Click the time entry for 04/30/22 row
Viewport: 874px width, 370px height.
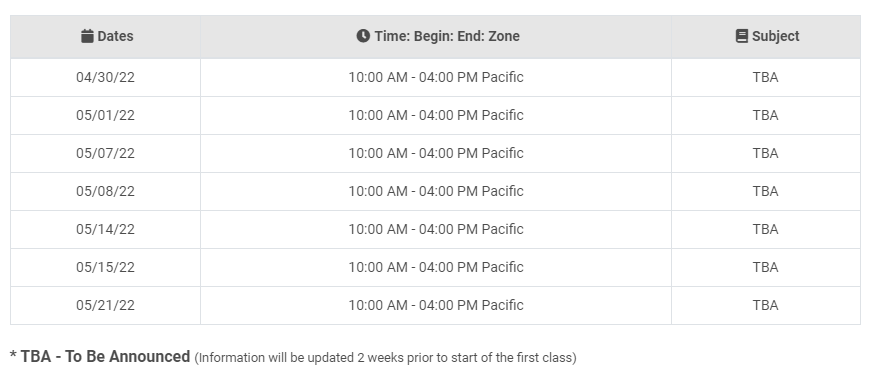coord(436,77)
